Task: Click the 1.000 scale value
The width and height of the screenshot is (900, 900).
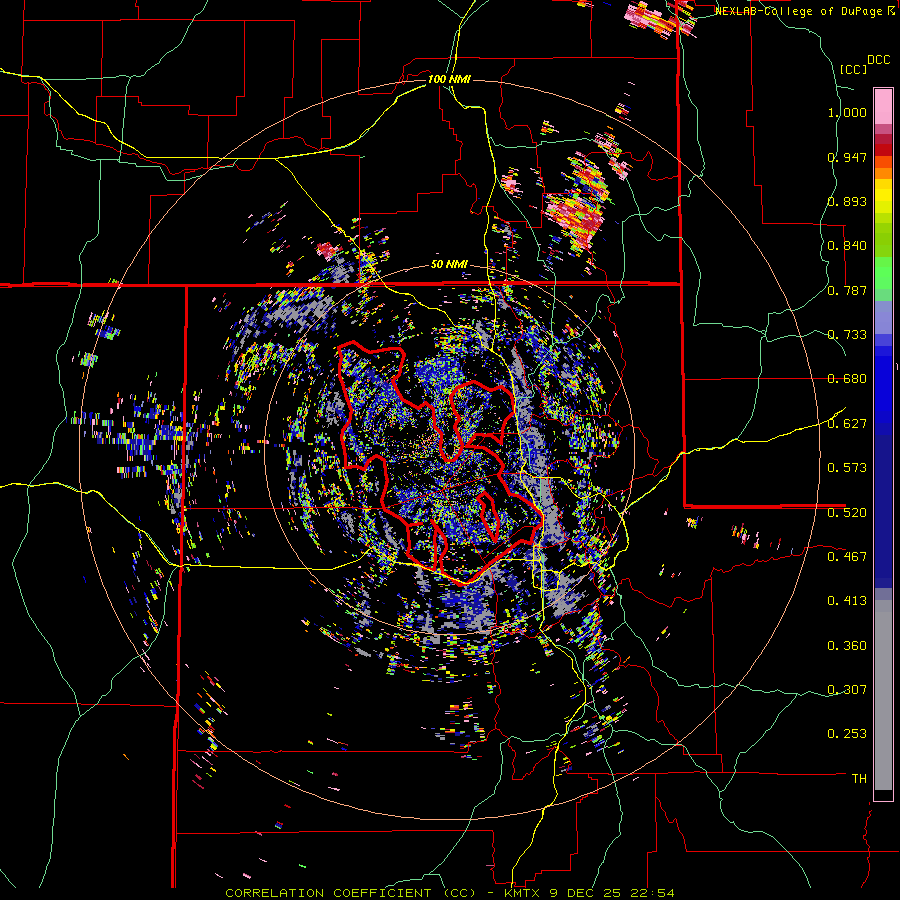Action: pos(847,112)
